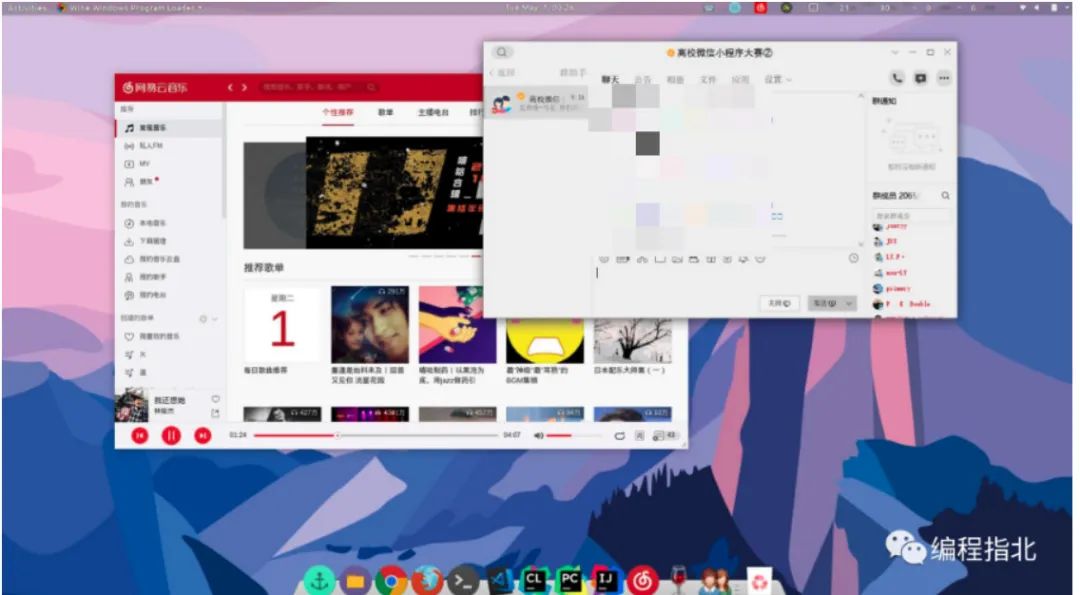Open message history clock icon

point(853,258)
